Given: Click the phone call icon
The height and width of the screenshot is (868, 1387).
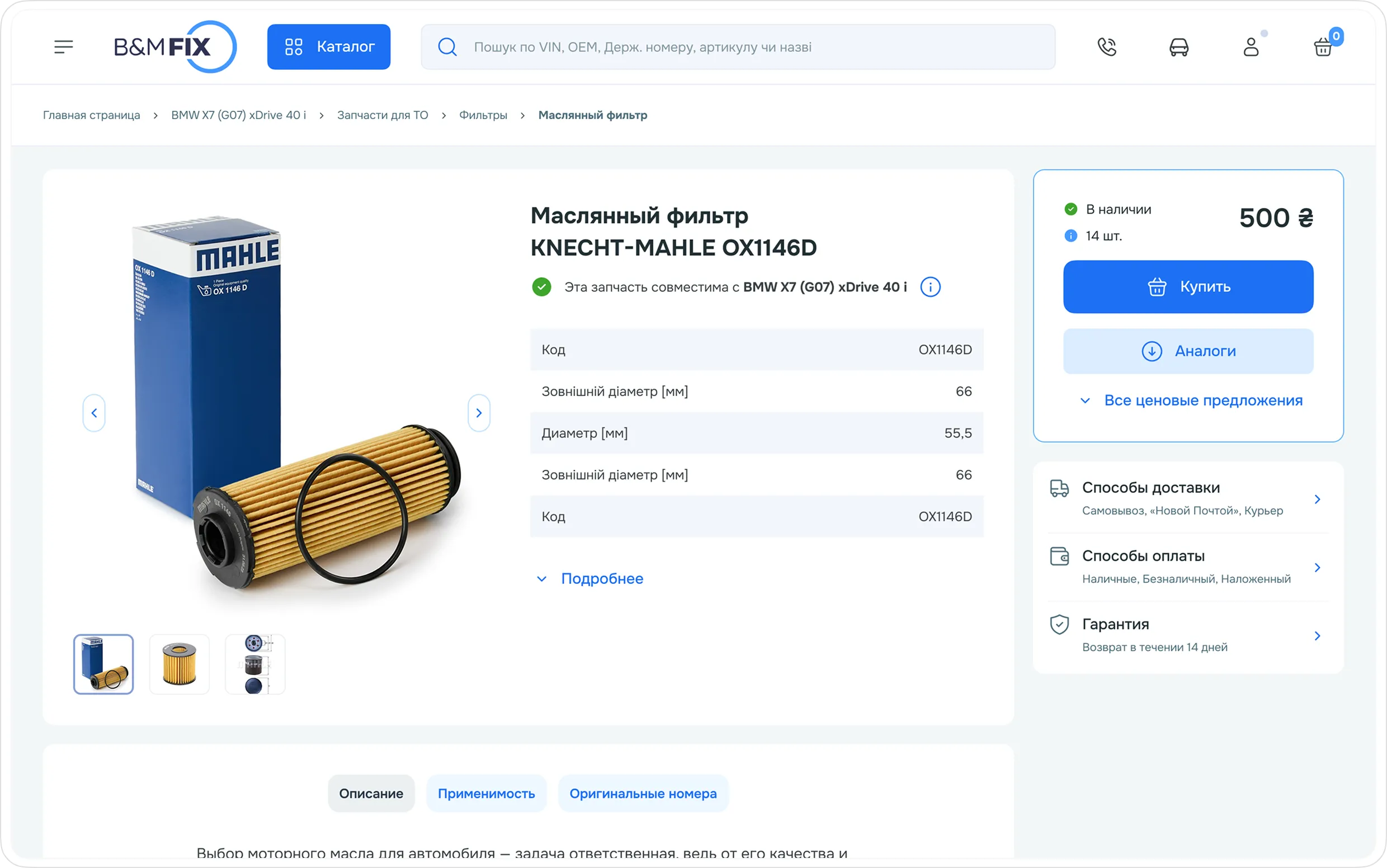Looking at the screenshot, I should [1107, 46].
